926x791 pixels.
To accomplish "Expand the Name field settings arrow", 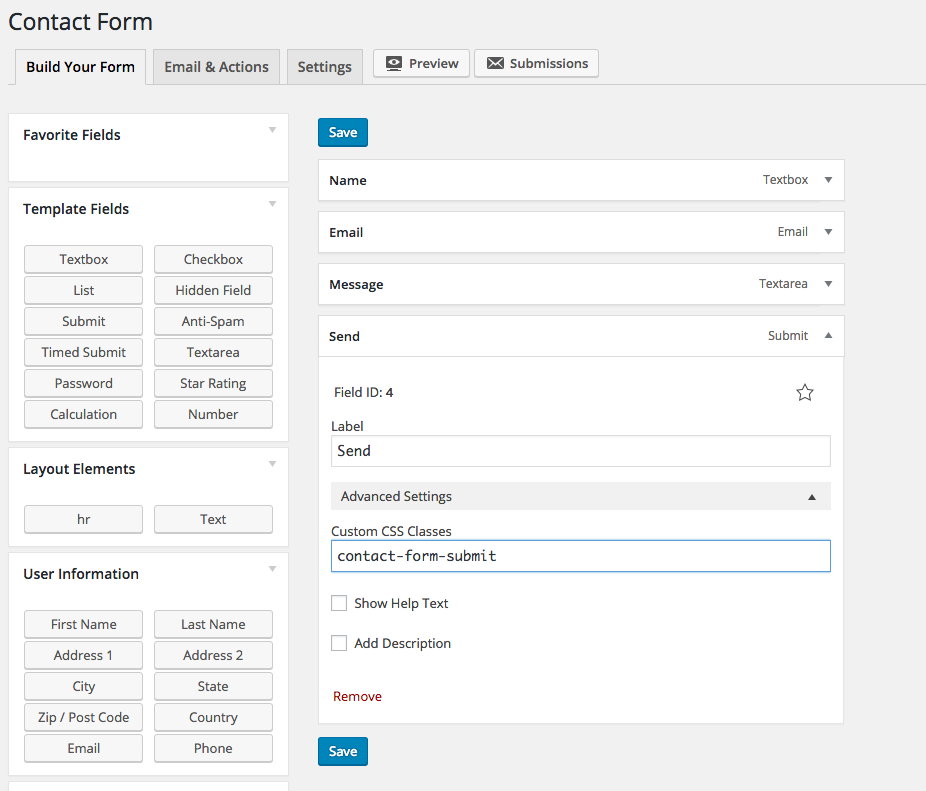I will (828, 180).
